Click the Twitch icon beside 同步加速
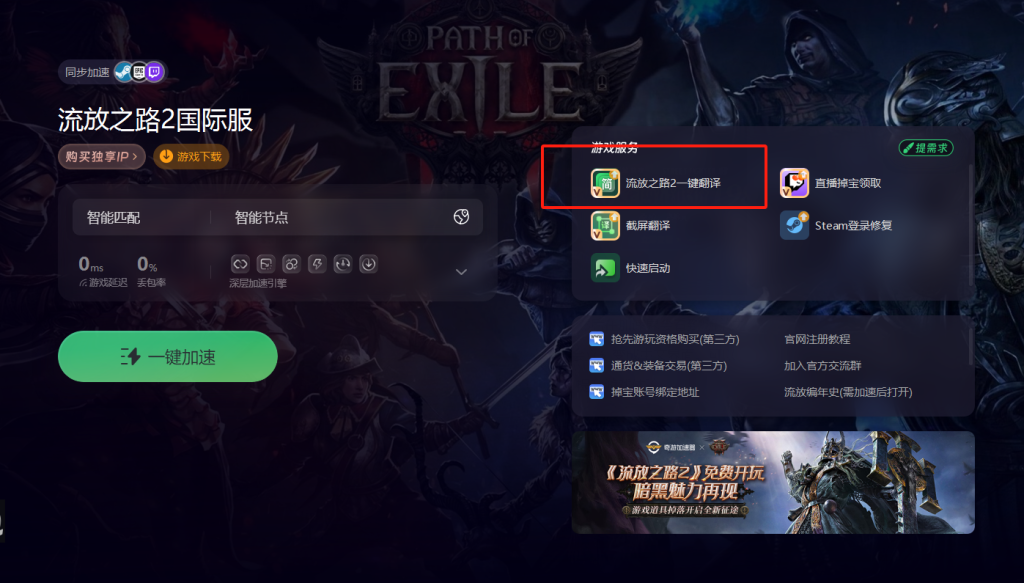1024x583 pixels. (x=154, y=72)
